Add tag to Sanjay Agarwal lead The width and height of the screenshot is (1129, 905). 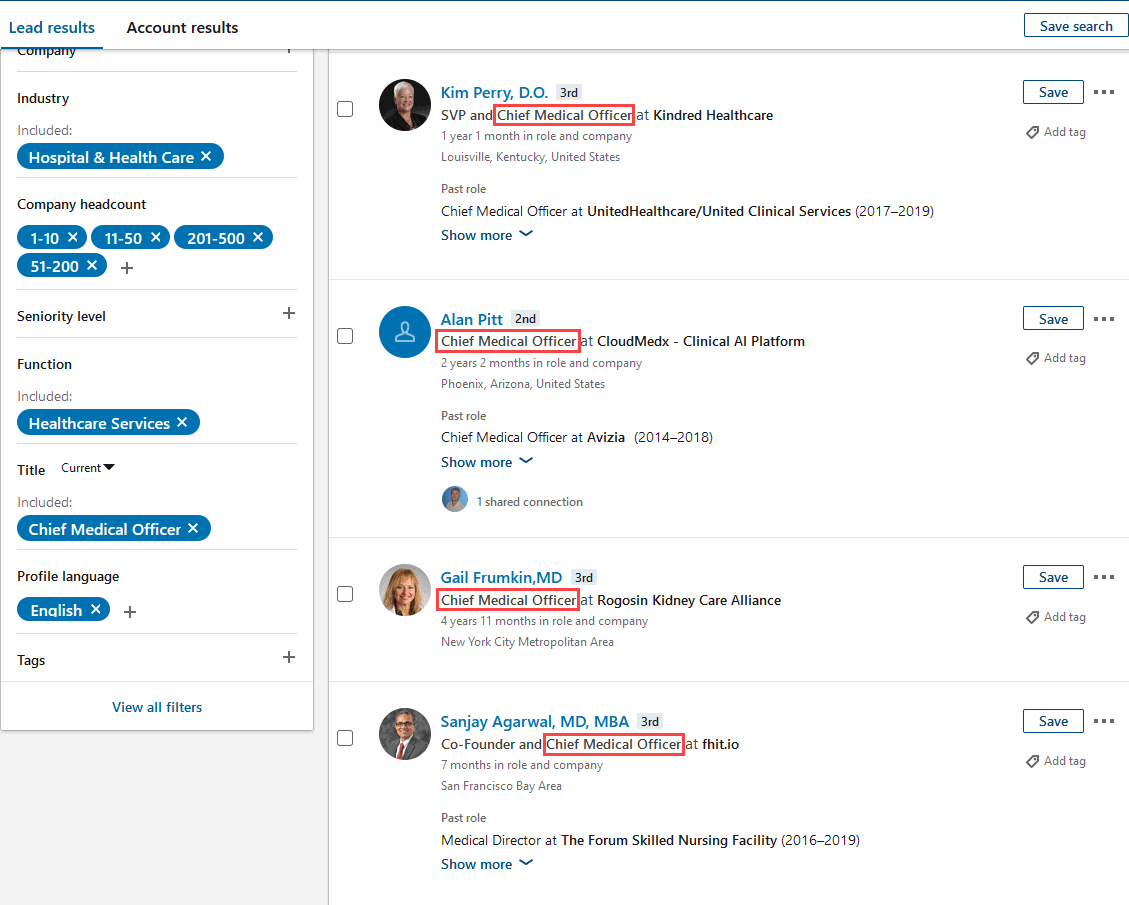[1056, 761]
